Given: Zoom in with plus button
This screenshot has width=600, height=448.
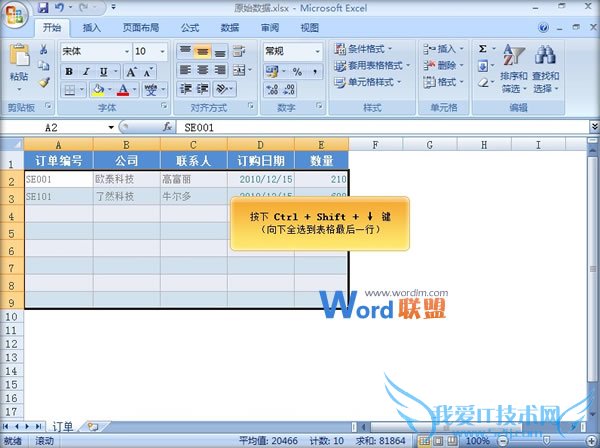Looking at the screenshot, I should click(x=591, y=441).
